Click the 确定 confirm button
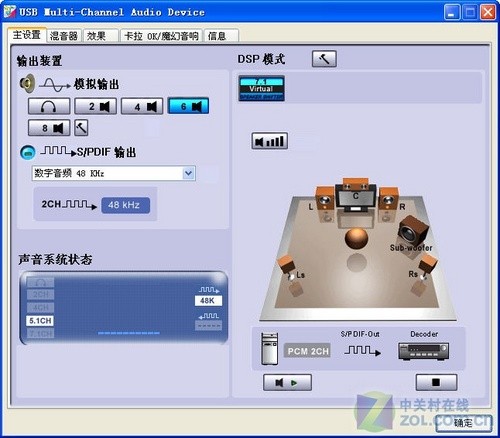Screen dimensions: 500x438 (x=463, y=423)
